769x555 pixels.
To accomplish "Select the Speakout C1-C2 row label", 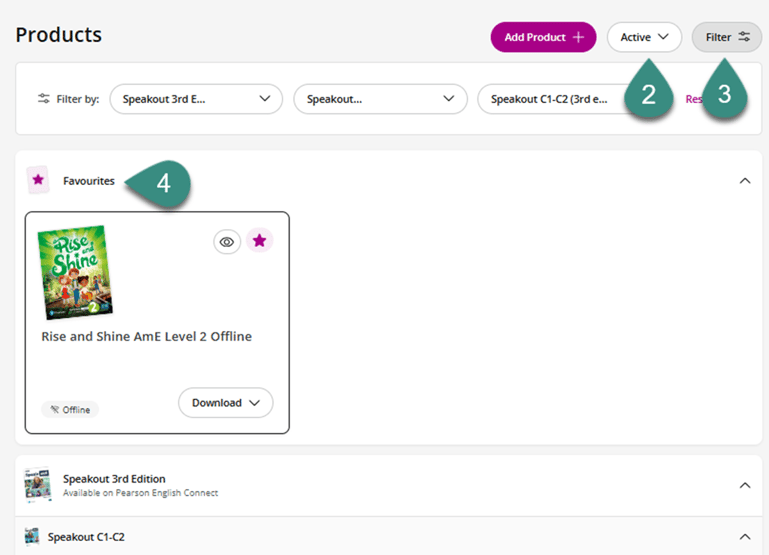I will [x=86, y=537].
